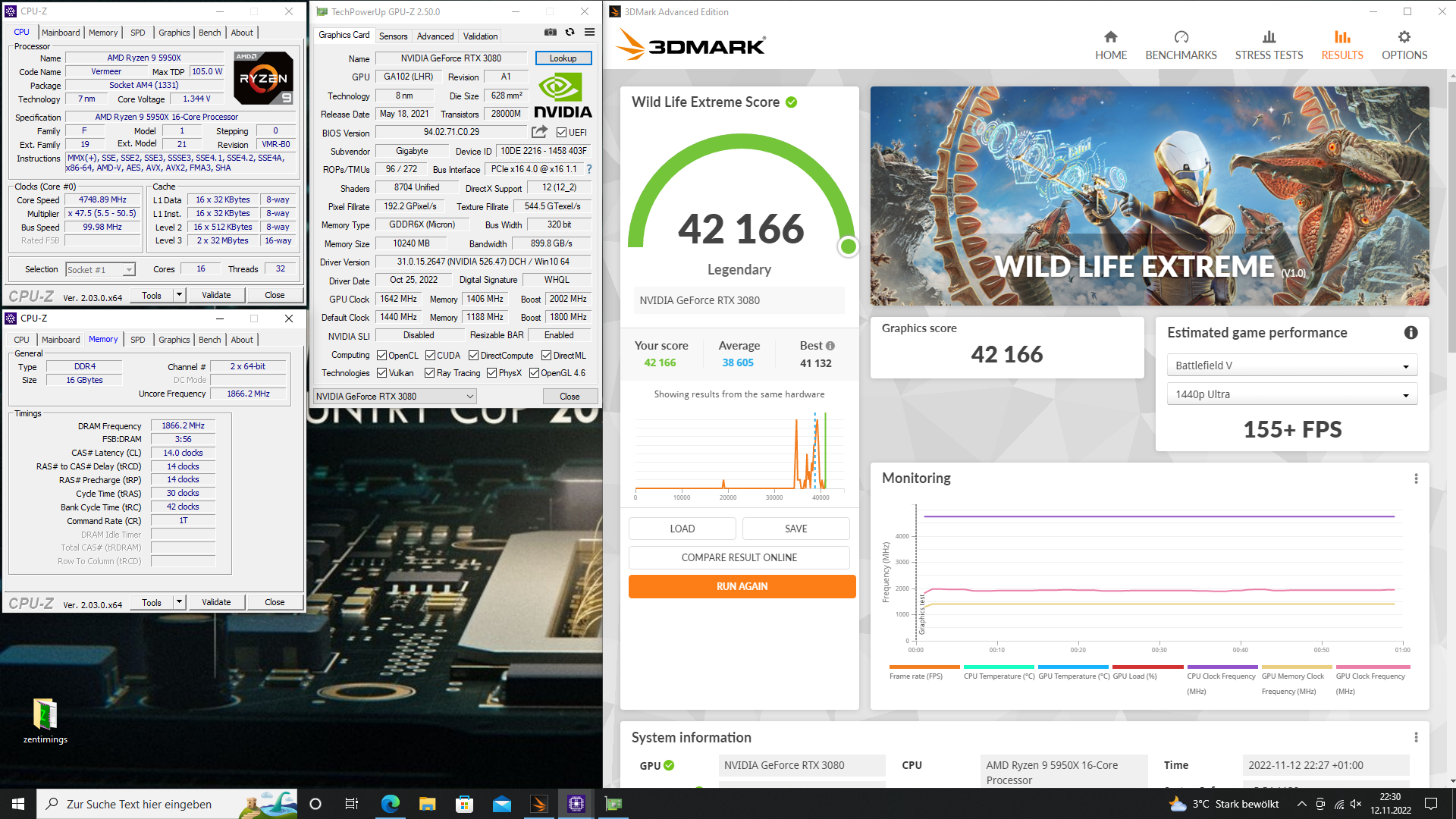Screen dimensions: 1456x819
Task: Switch to the Advanced tab in GPU-Z
Action: point(435,36)
